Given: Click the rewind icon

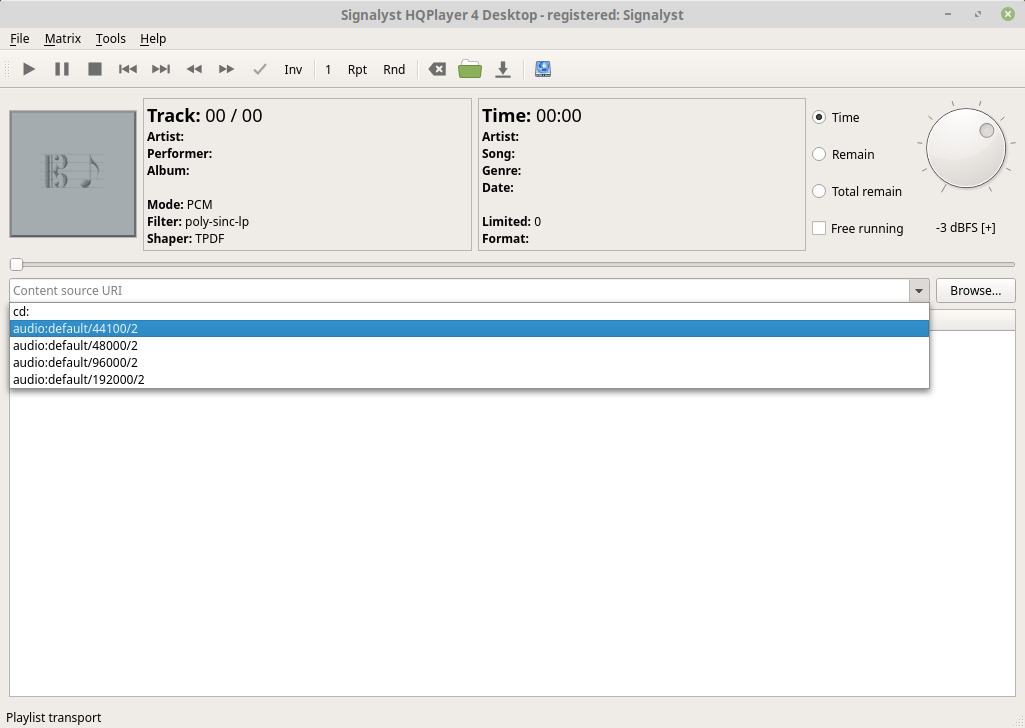Looking at the screenshot, I should (194, 69).
